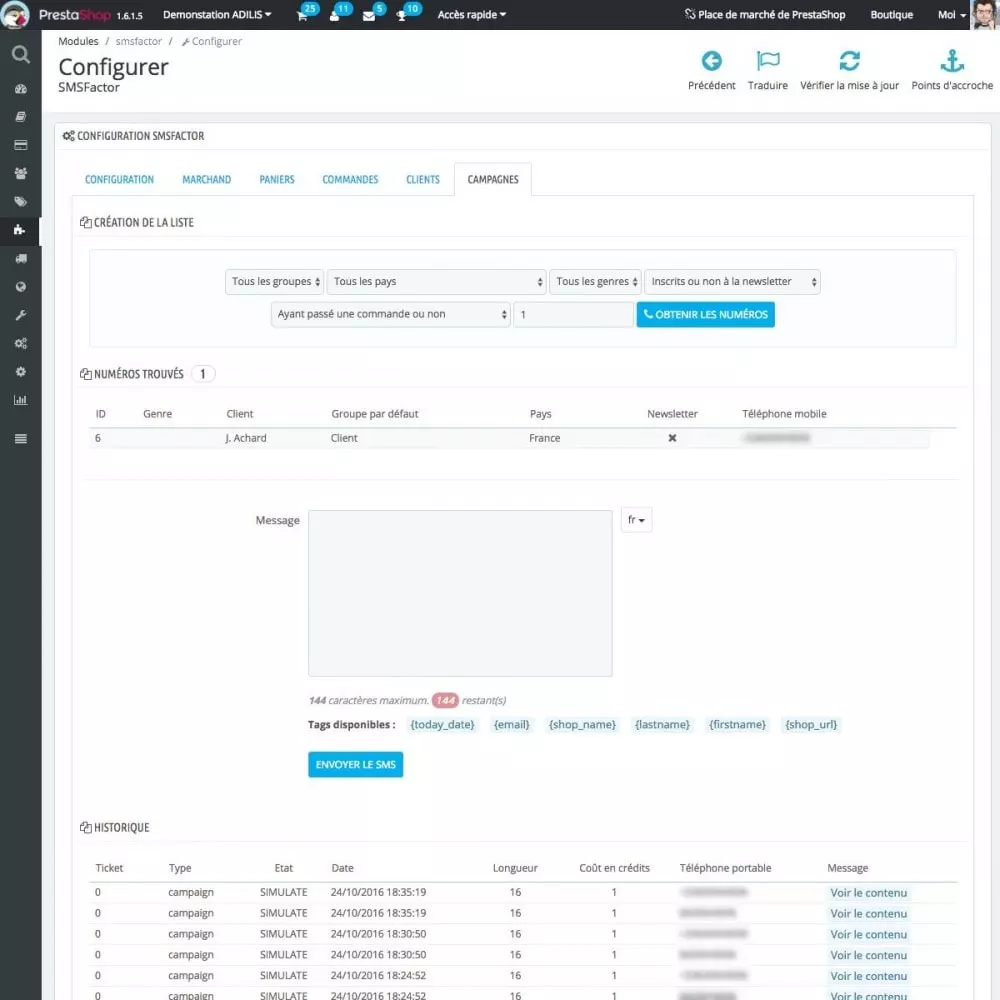This screenshot has height=1000, width=1000.
Task: Switch to the Commandes tab
Action: (350, 180)
